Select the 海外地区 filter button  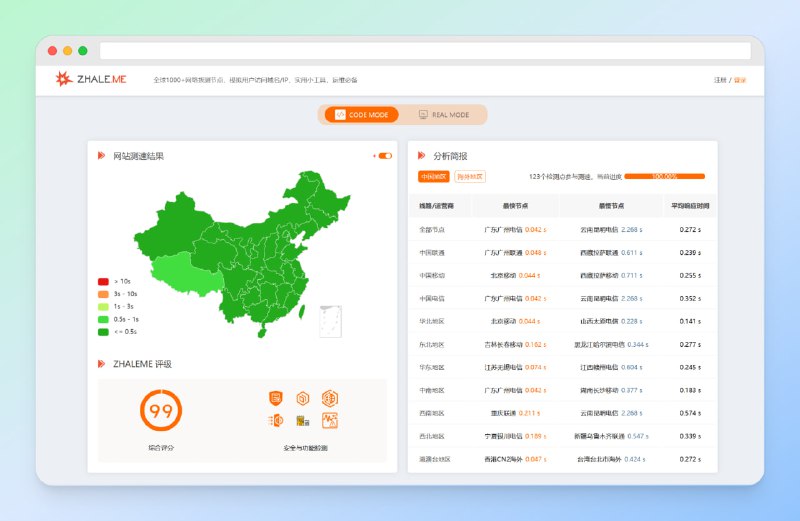click(x=469, y=177)
